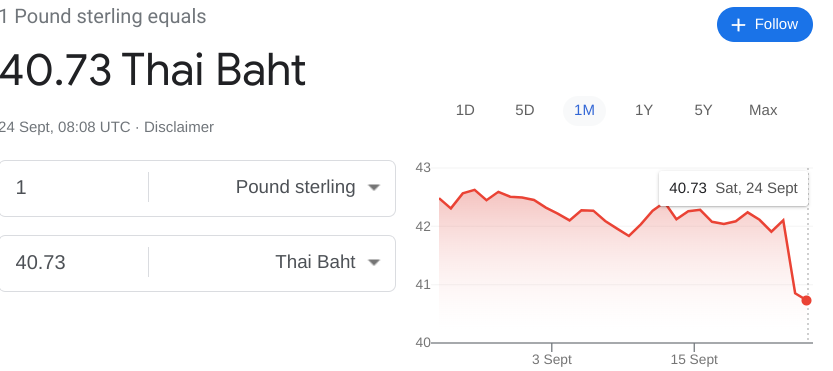
Task: Select the 1M time range
Action: (584, 111)
